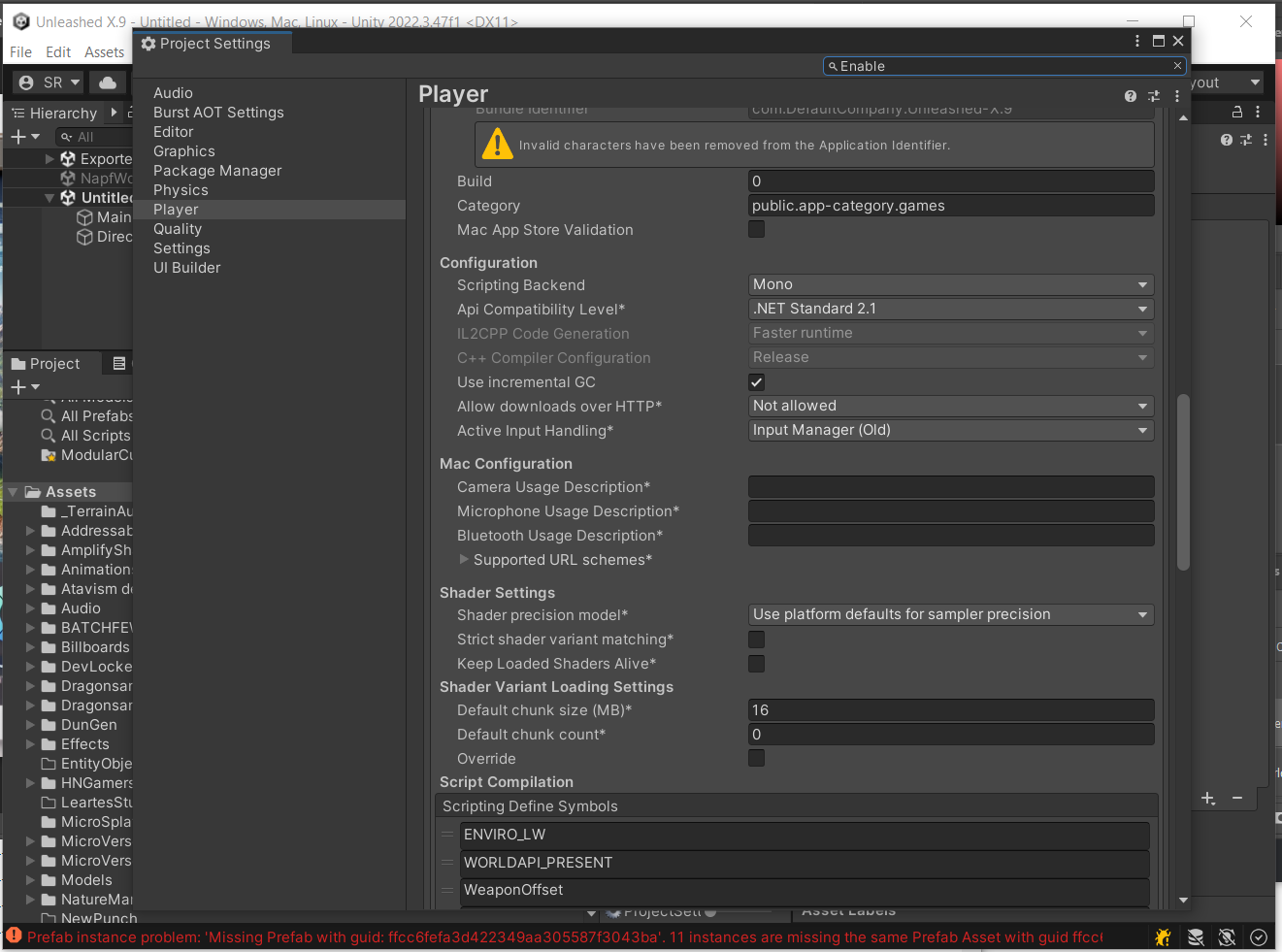Click the Player preset sliders icon
The width and height of the screenshot is (1282, 952).
pos(1154,96)
